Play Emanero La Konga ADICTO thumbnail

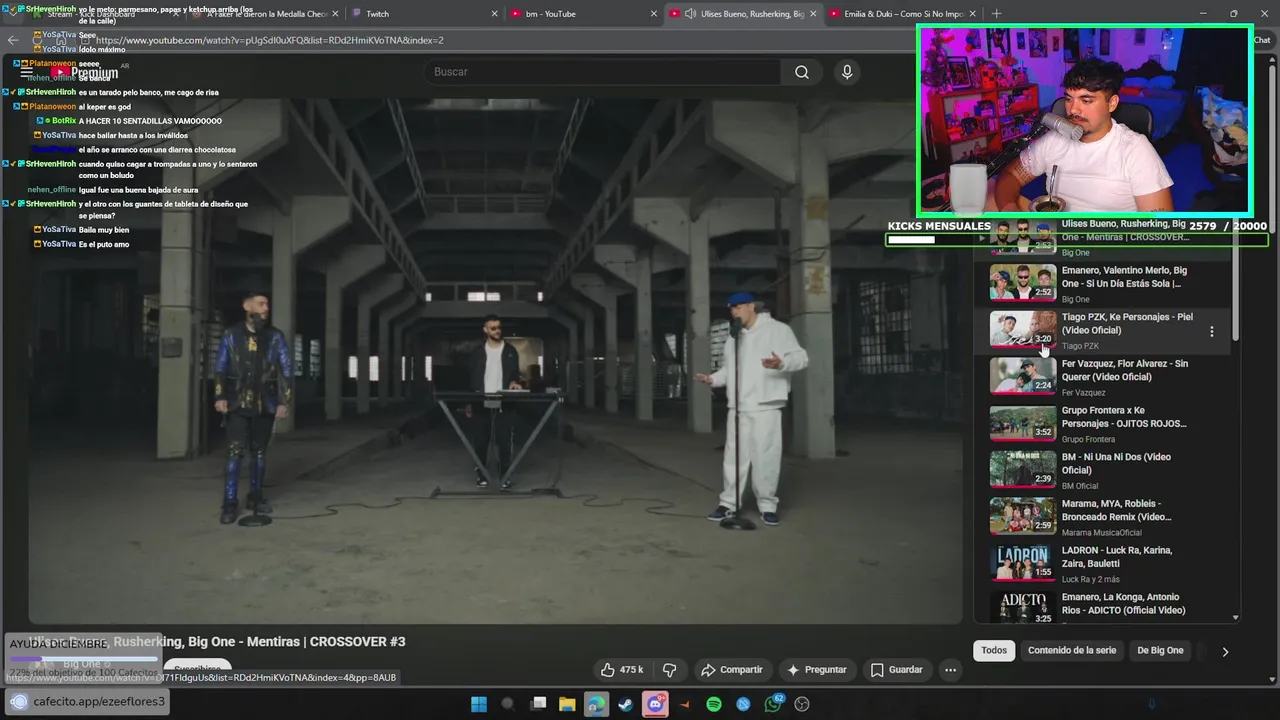pos(1022,608)
